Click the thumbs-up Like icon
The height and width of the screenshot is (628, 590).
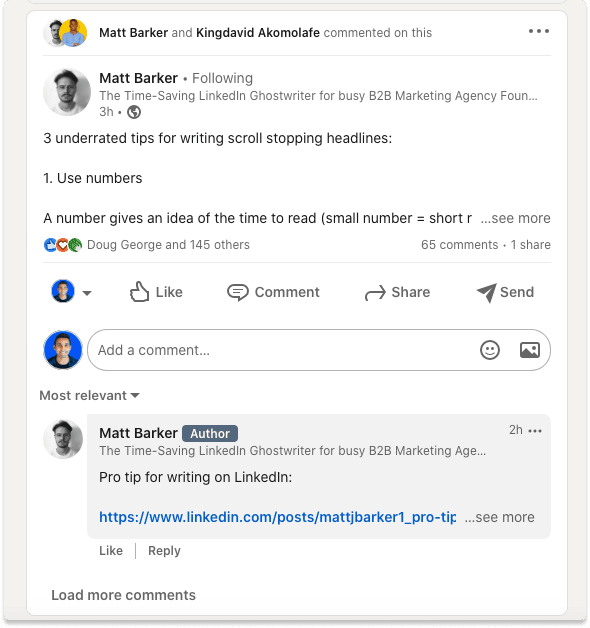[x=139, y=292]
